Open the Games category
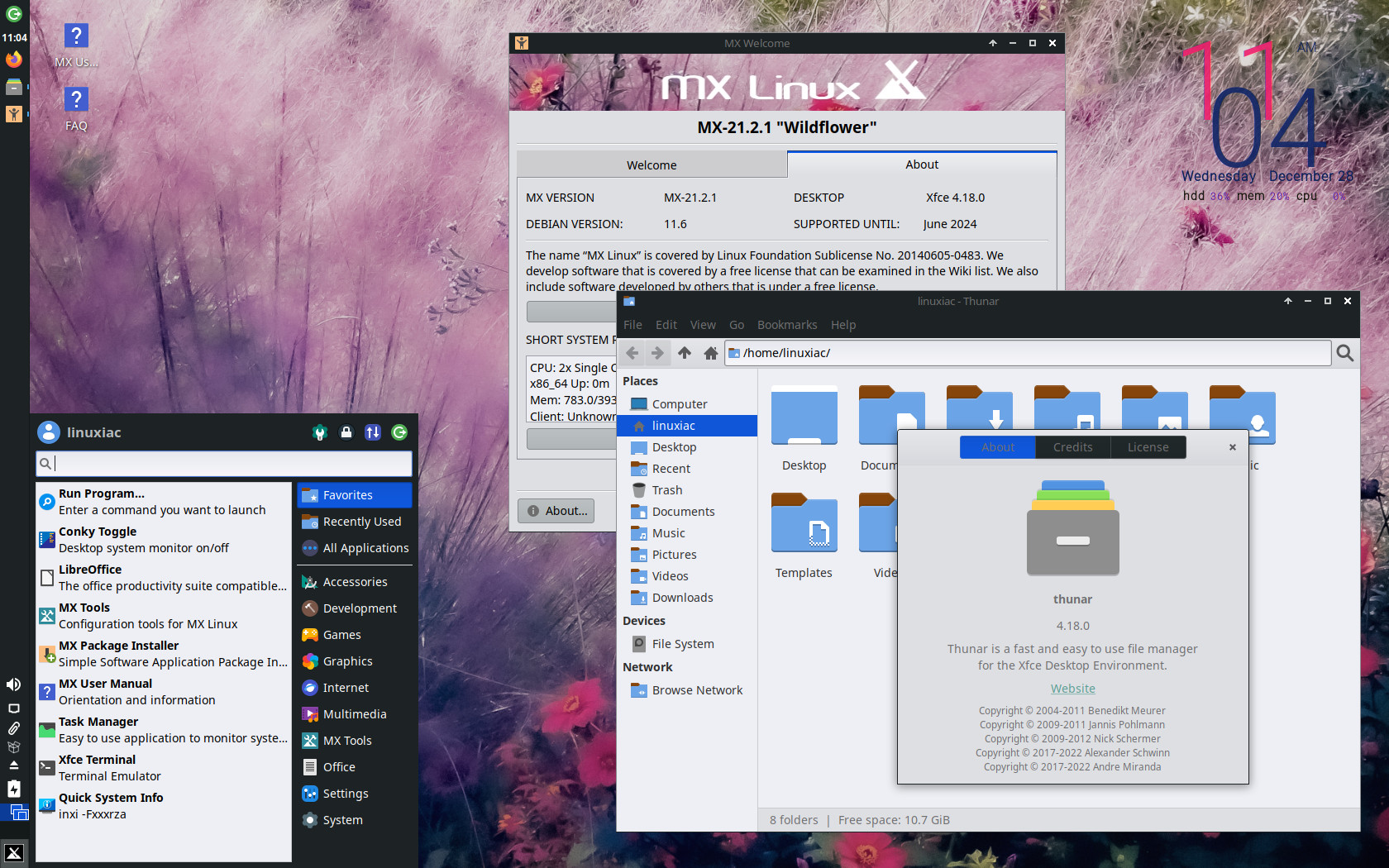1389x868 pixels. (x=355, y=635)
